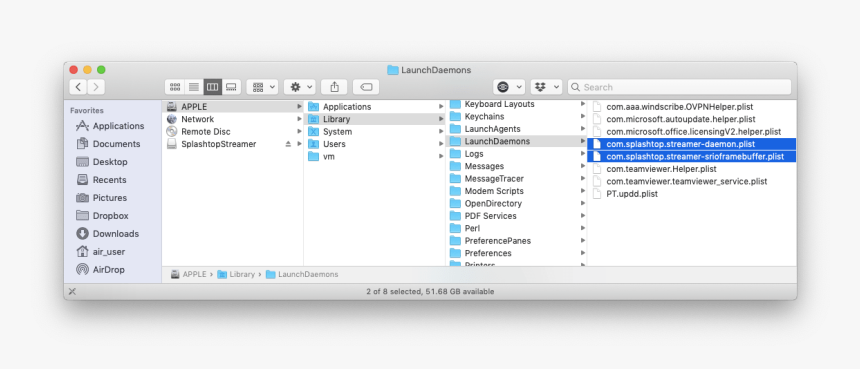Expand the Preferences folder arrow
860x369 pixels.
[582, 253]
